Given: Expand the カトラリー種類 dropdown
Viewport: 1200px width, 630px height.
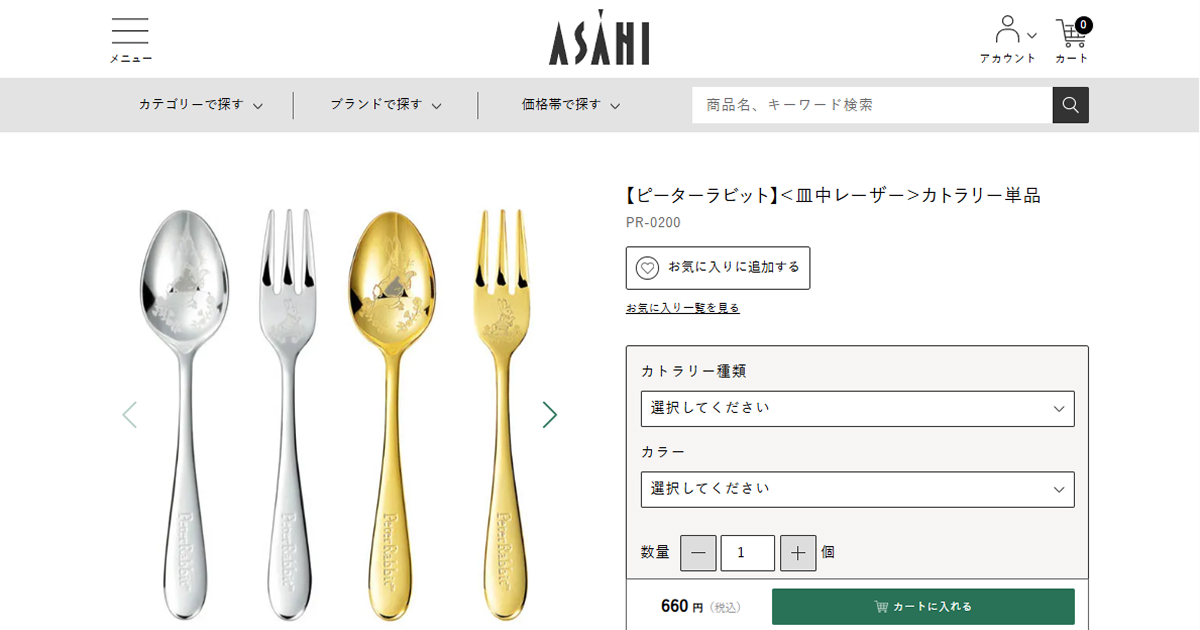Looking at the screenshot, I should click(x=857, y=408).
